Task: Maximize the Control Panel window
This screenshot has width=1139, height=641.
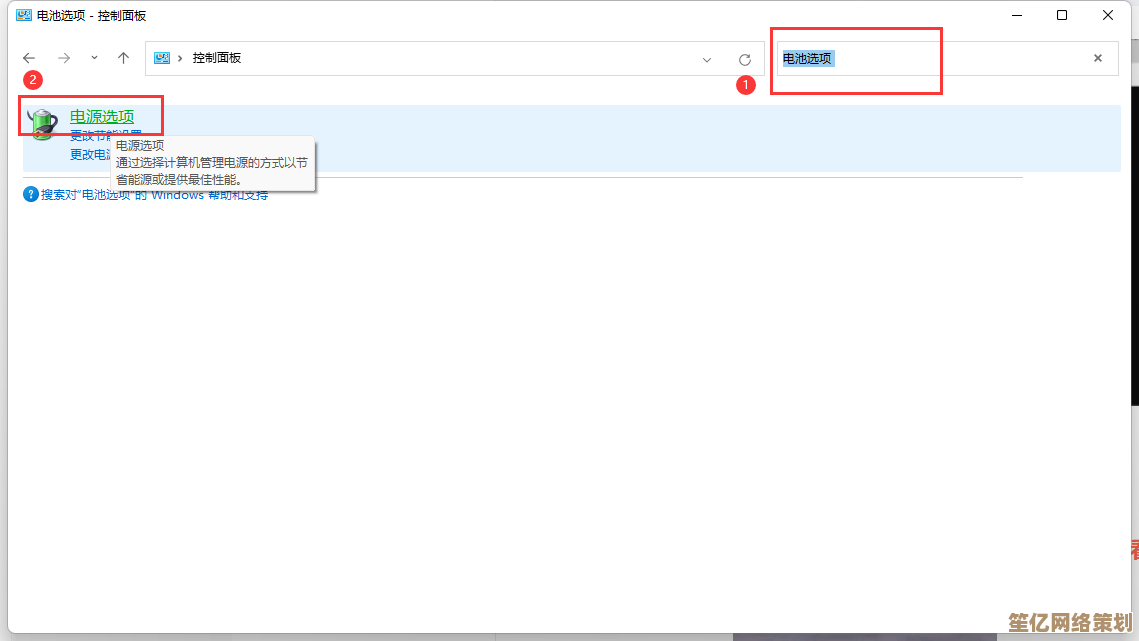Action: [1061, 15]
